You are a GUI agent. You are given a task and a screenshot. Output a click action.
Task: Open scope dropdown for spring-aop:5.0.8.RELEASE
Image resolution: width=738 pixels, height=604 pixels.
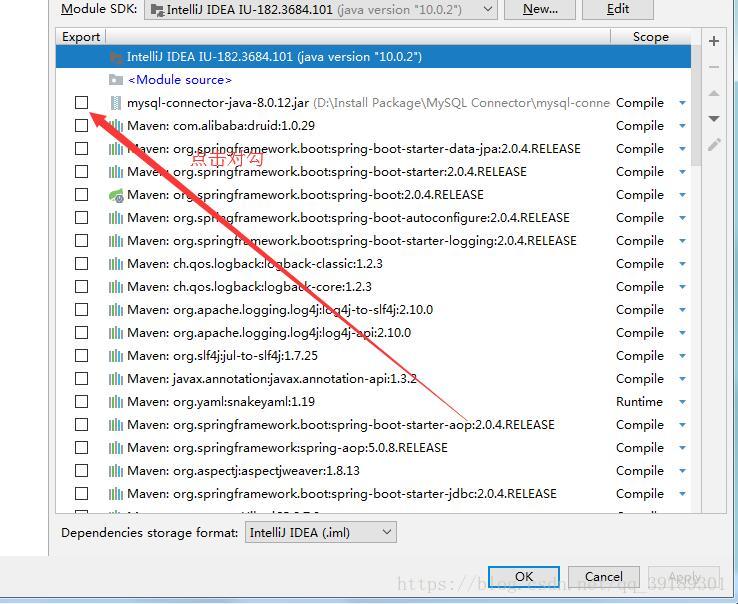click(x=682, y=448)
